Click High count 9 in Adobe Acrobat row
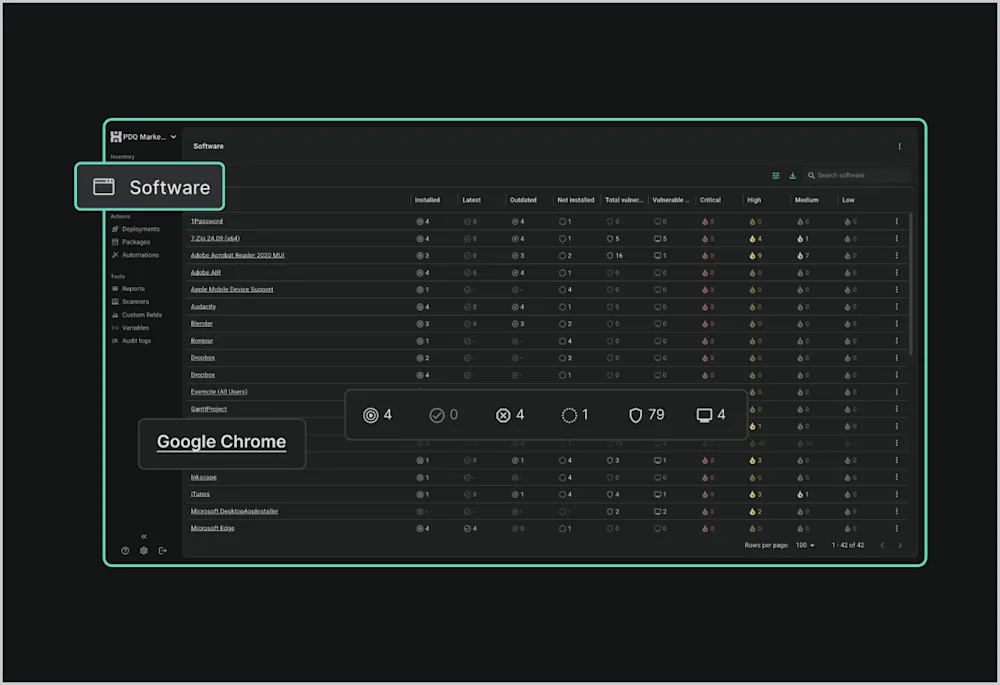This screenshot has height=685, width=1000. (756, 256)
